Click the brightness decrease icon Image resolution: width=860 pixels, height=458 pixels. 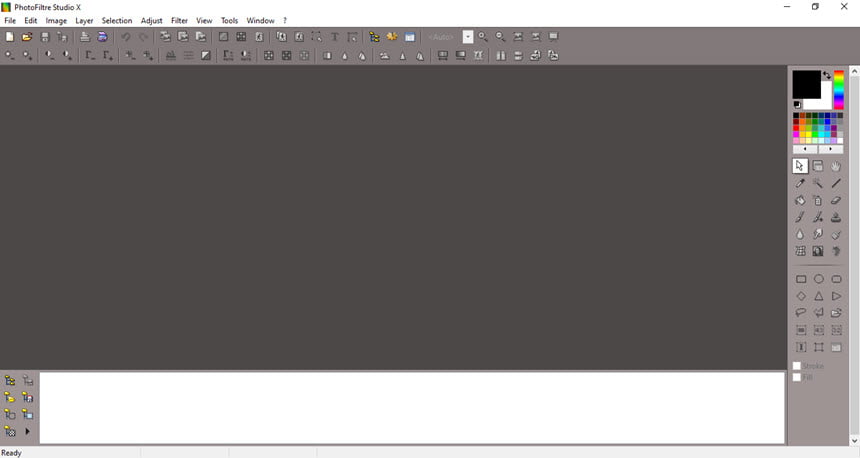pyautogui.click(x=9, y=55)
